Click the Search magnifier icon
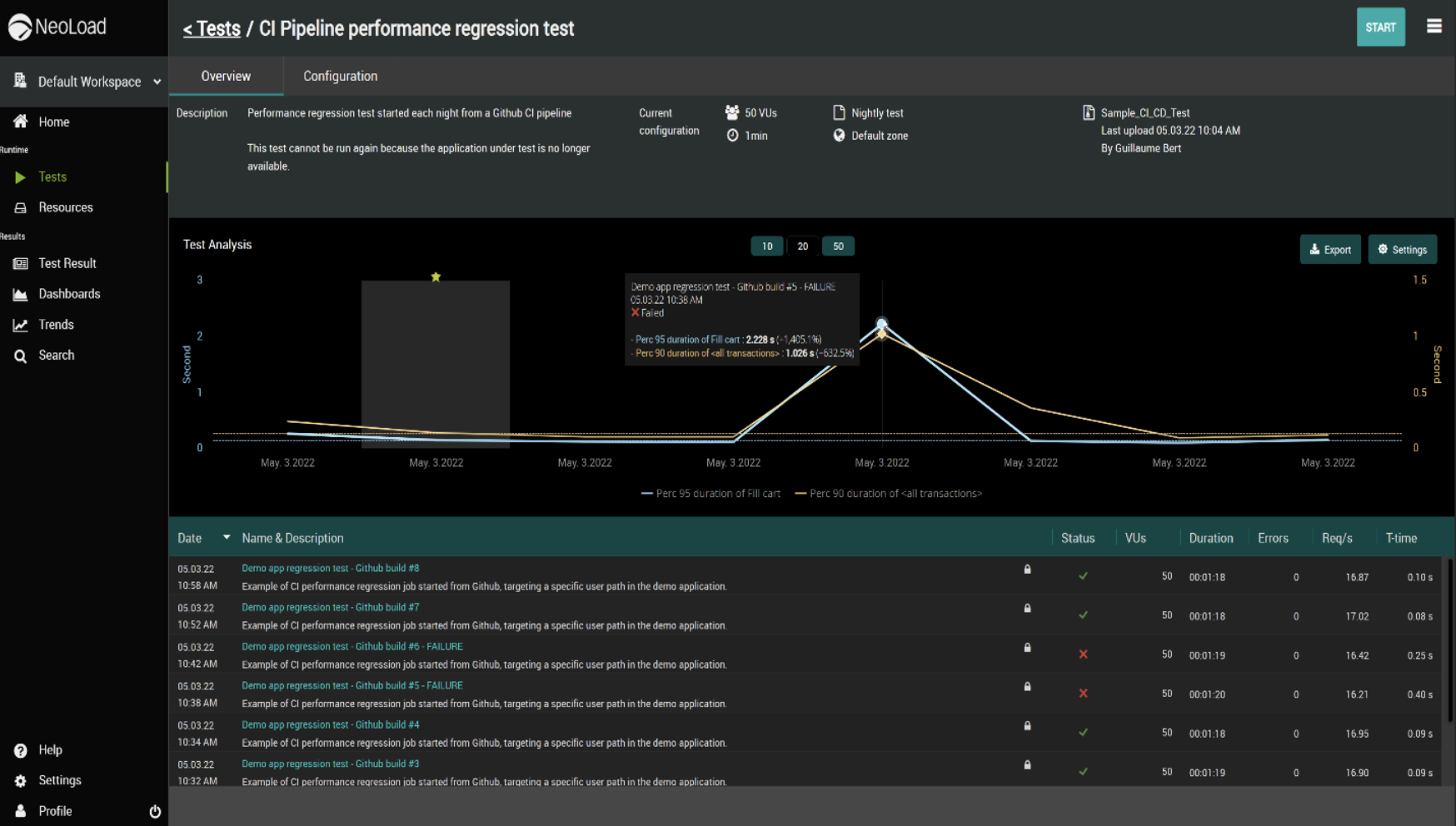Viewport: 1456px width, 826px height. (21, 356)
